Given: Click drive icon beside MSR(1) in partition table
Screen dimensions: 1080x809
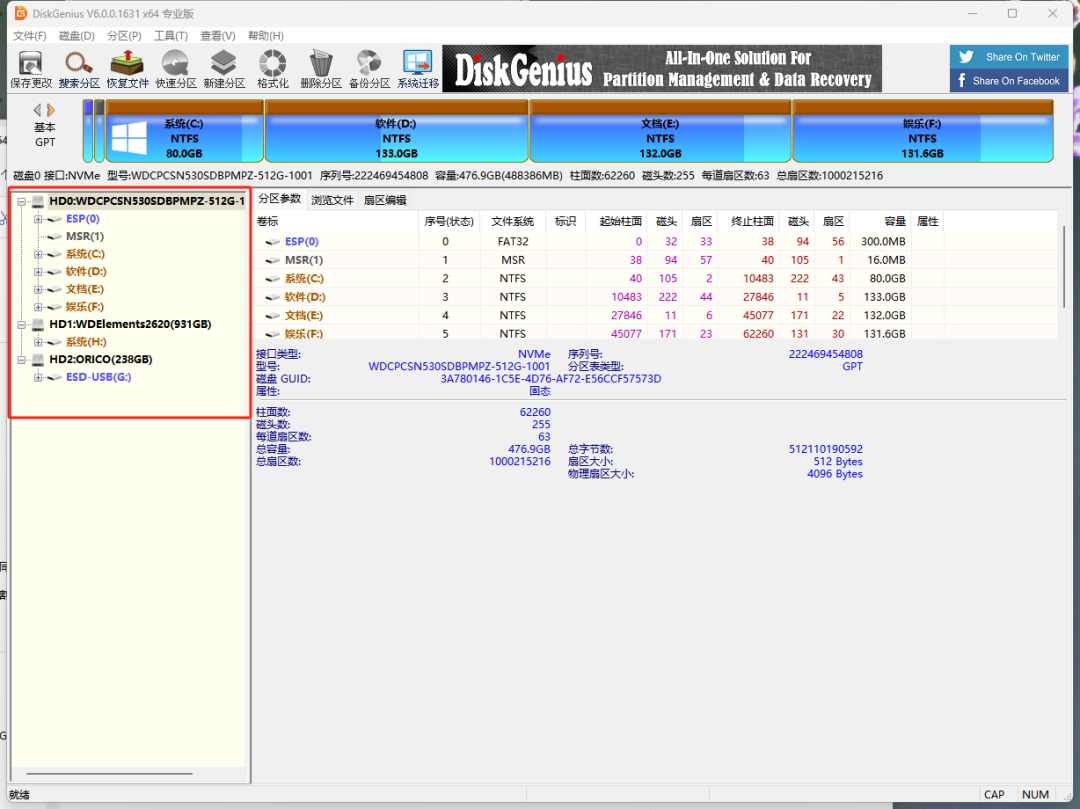Looking at the screenshot, I should (273, 260).
